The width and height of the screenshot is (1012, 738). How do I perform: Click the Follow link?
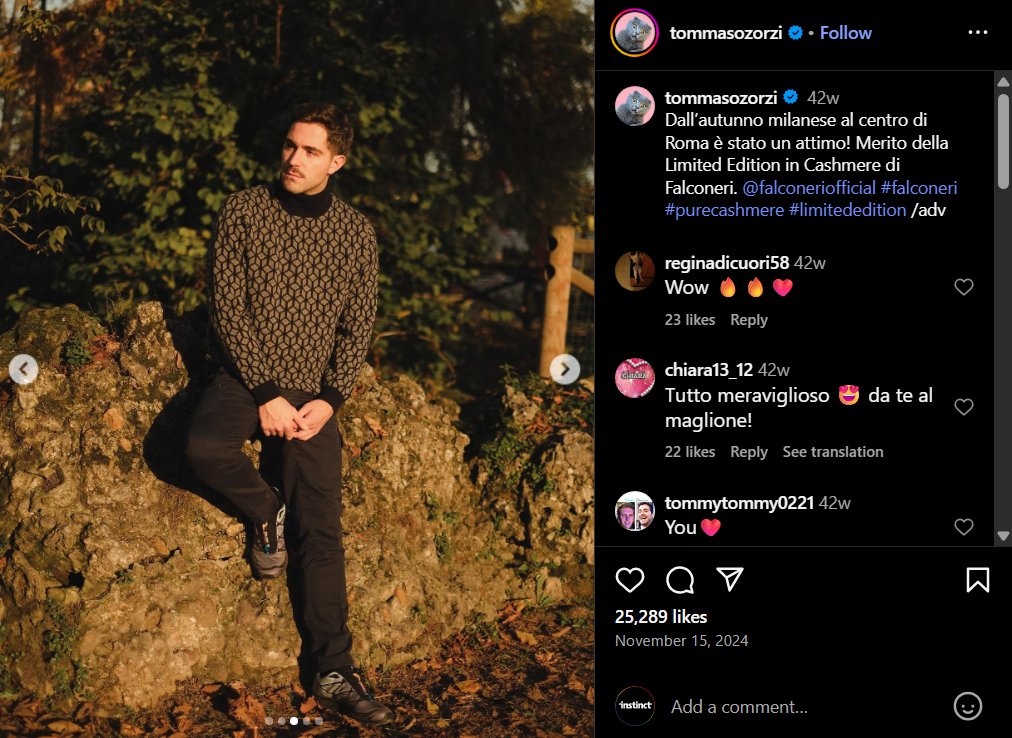845,33
